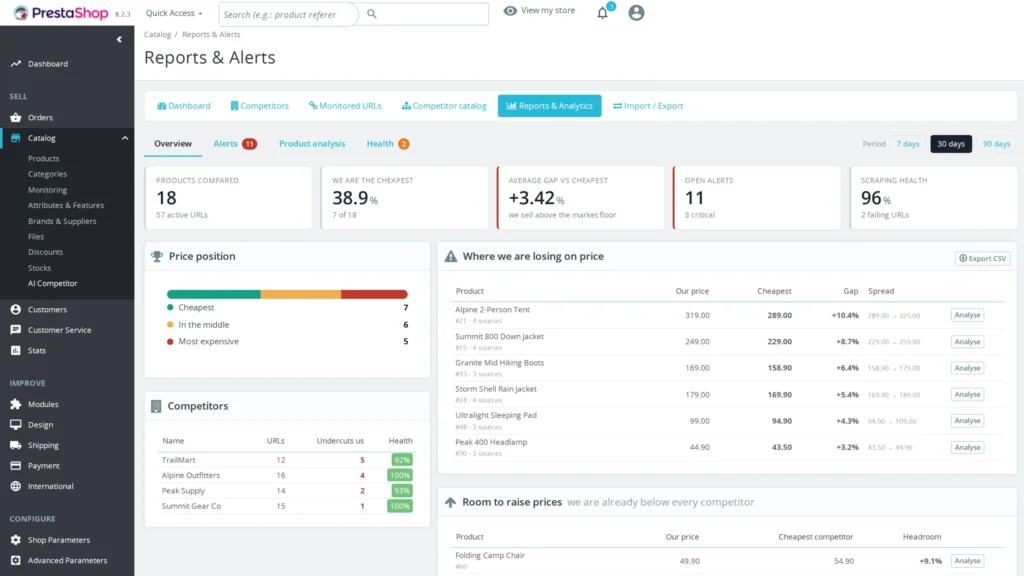Click the Shipping truck icon

(x=16, y=445)
